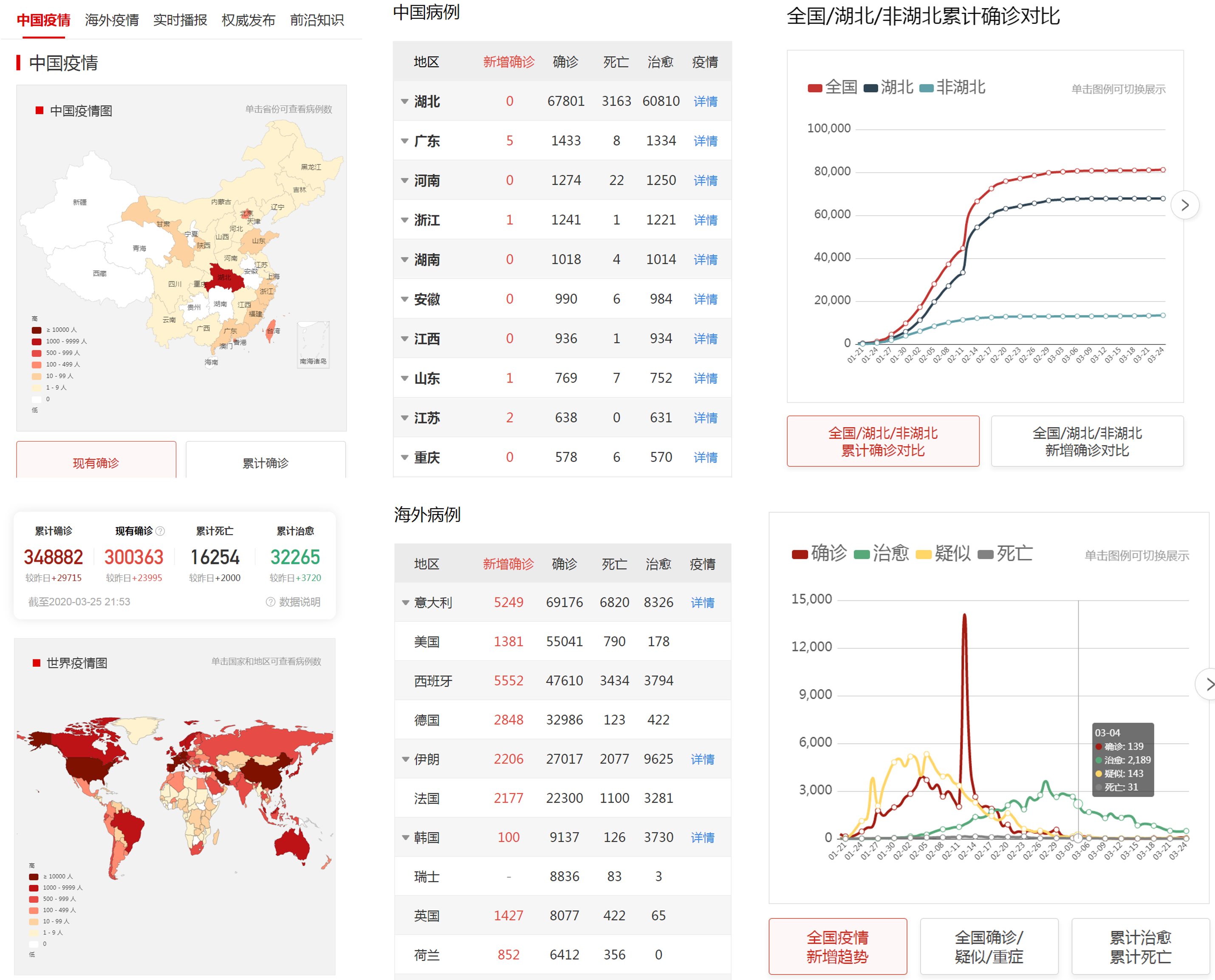The height and width of the screenshot is (980, 1215).
Task: Expand the 伊朗 row
Action: click(405, 759)
